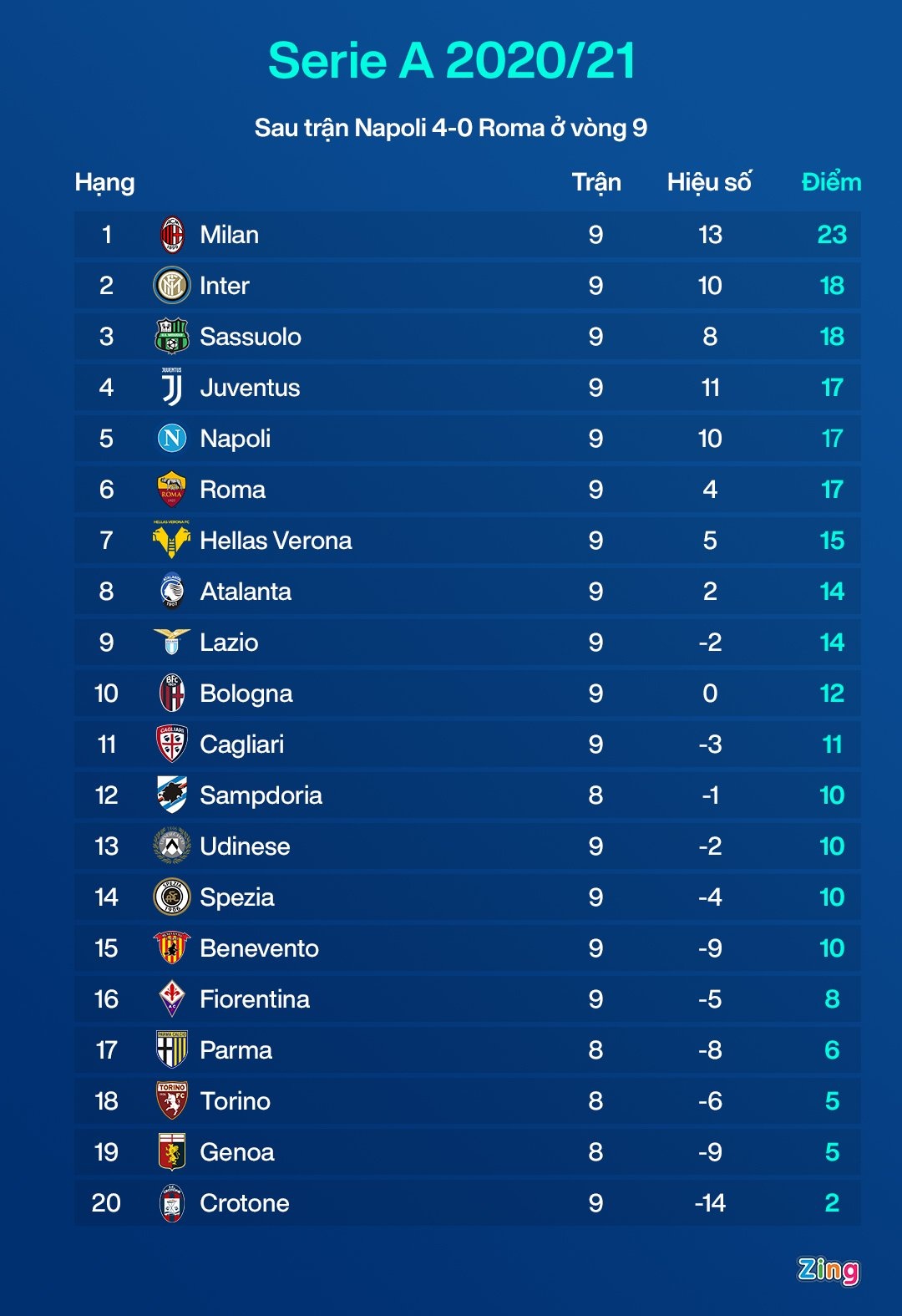The width and height of the screenshot is (902, 1316).
Task: Click the Serie A 2020/21 title
Action: [451, 61]
